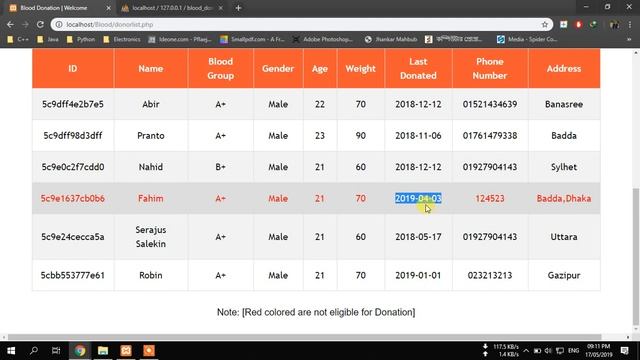
Task: Click the Address column header
Action: [x=564, y=69]
